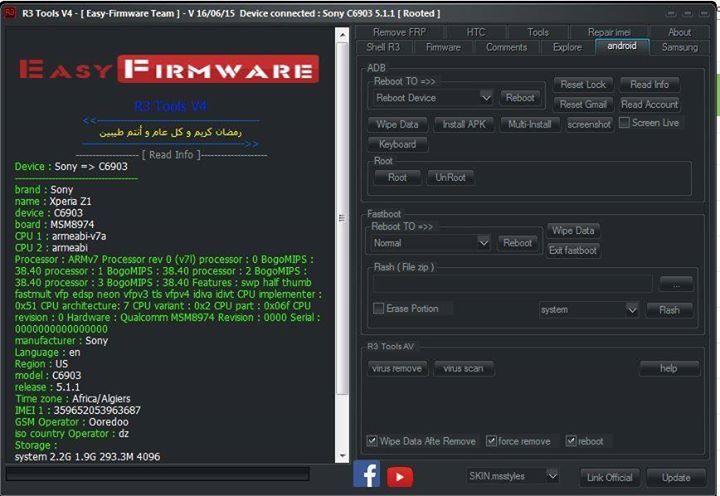720x496 pixels.
Task: Click the virus scan button
Action: point(463,368)
